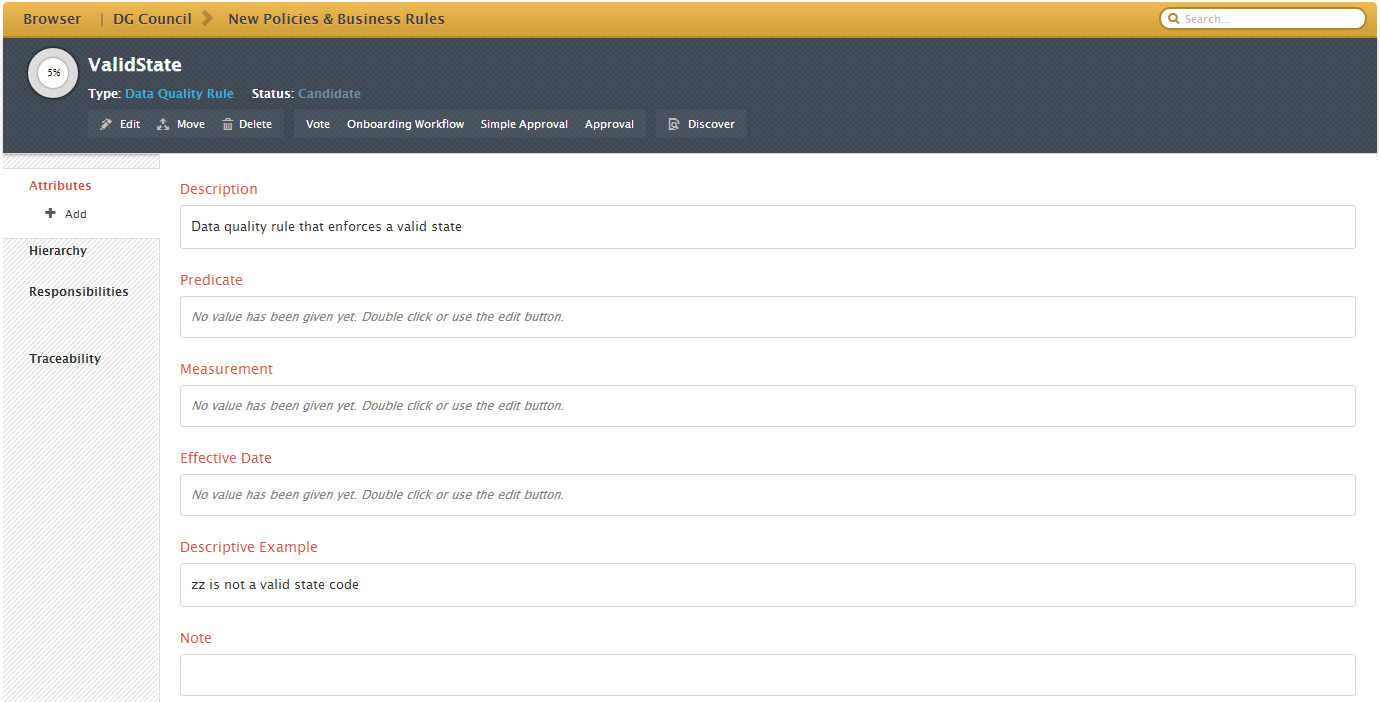Click the empty Effective Date field
The height and width of the screenshot is (702, 1380).
point(768,495)
